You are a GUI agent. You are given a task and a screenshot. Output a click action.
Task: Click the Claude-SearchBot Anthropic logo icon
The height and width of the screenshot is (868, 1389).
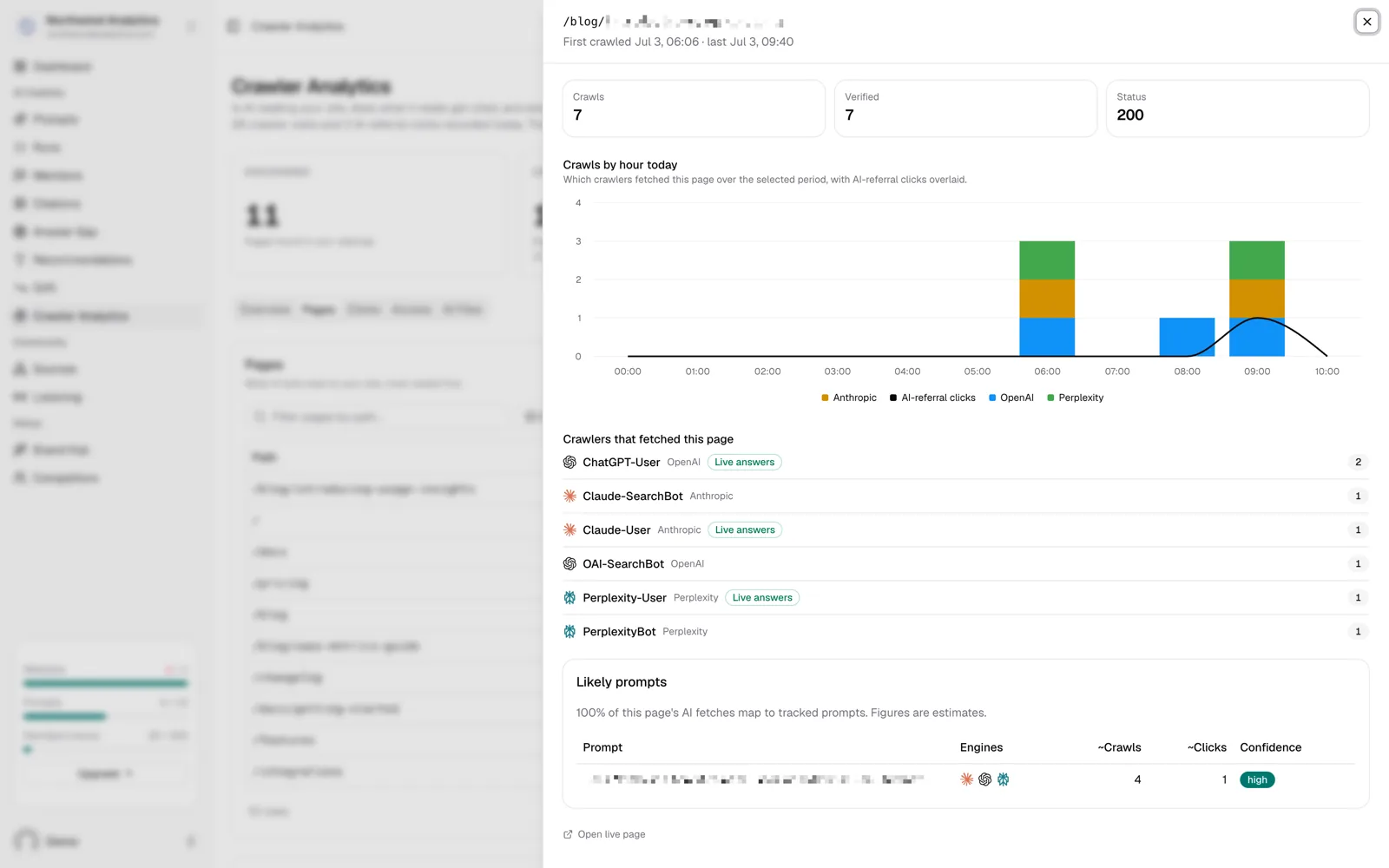pos(569,496)
